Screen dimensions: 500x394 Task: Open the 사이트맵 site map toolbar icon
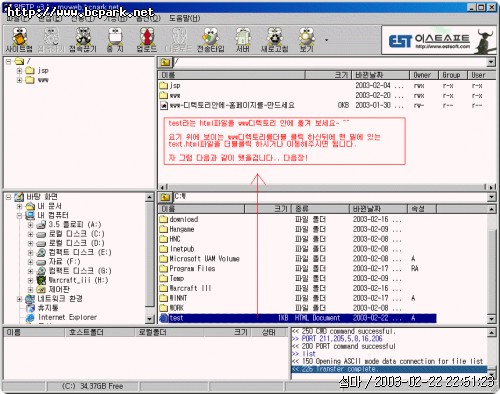tap(19, 40)
